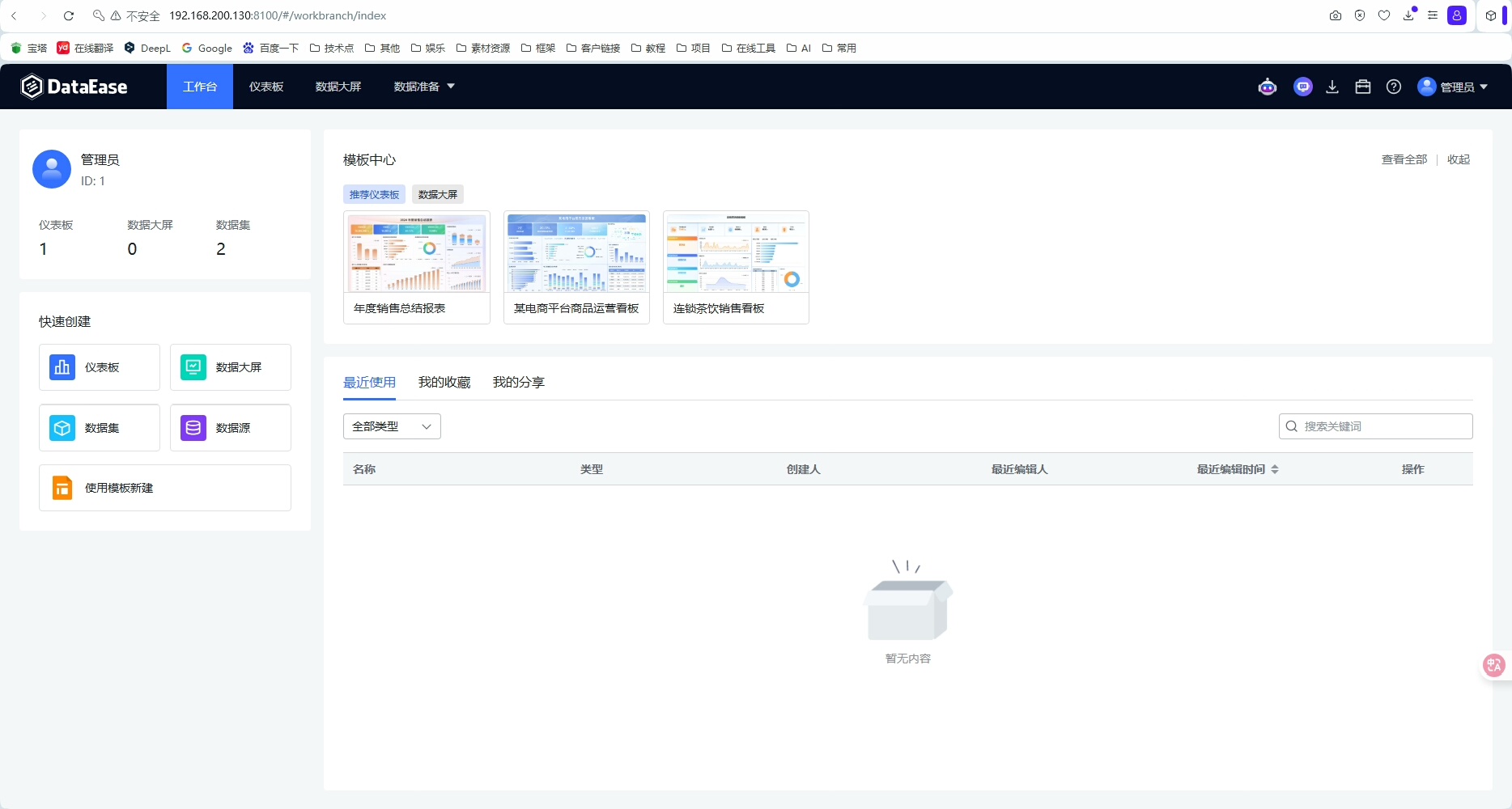Click the 仪表板 count value 1
The image size is (1512, 809).
[44, 249]
